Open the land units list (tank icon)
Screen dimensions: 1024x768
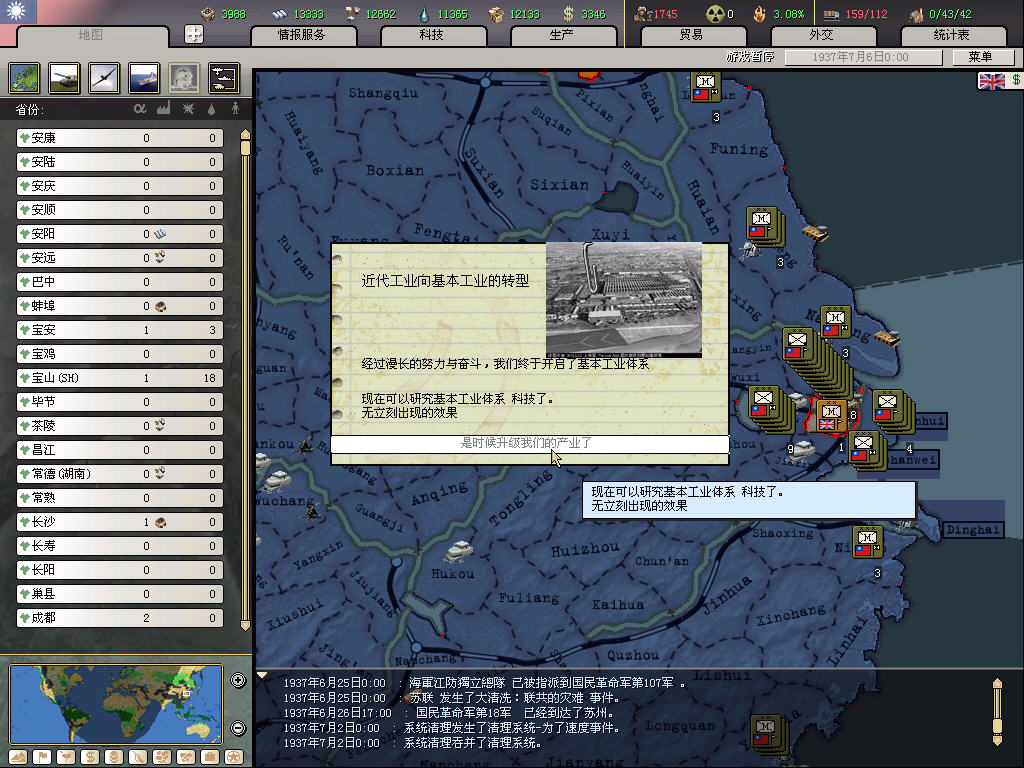(64, 78)
